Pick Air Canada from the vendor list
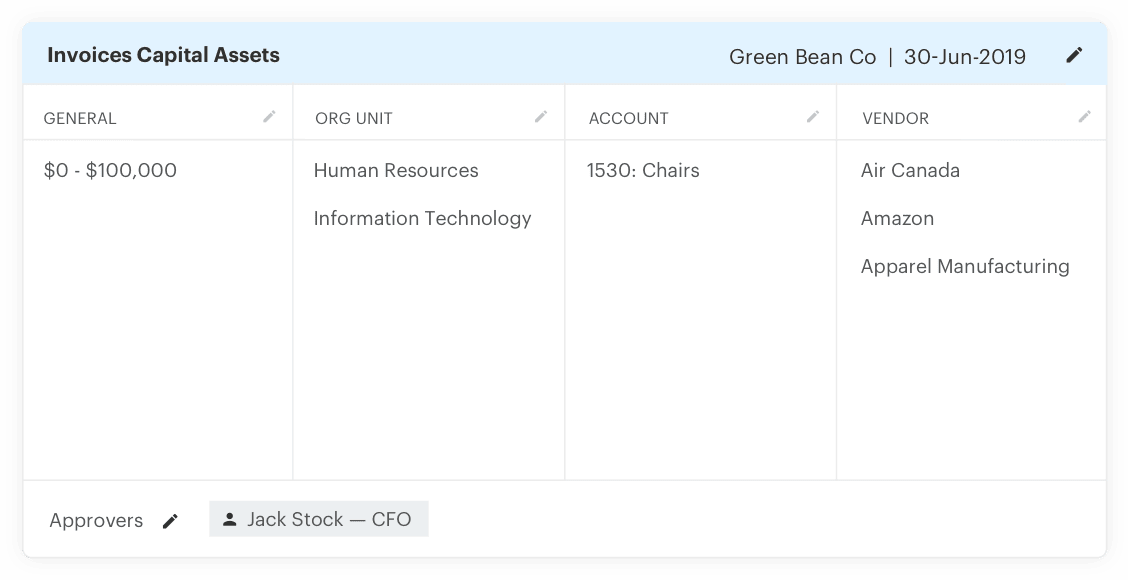1128x580 pixels. point(911,170)
